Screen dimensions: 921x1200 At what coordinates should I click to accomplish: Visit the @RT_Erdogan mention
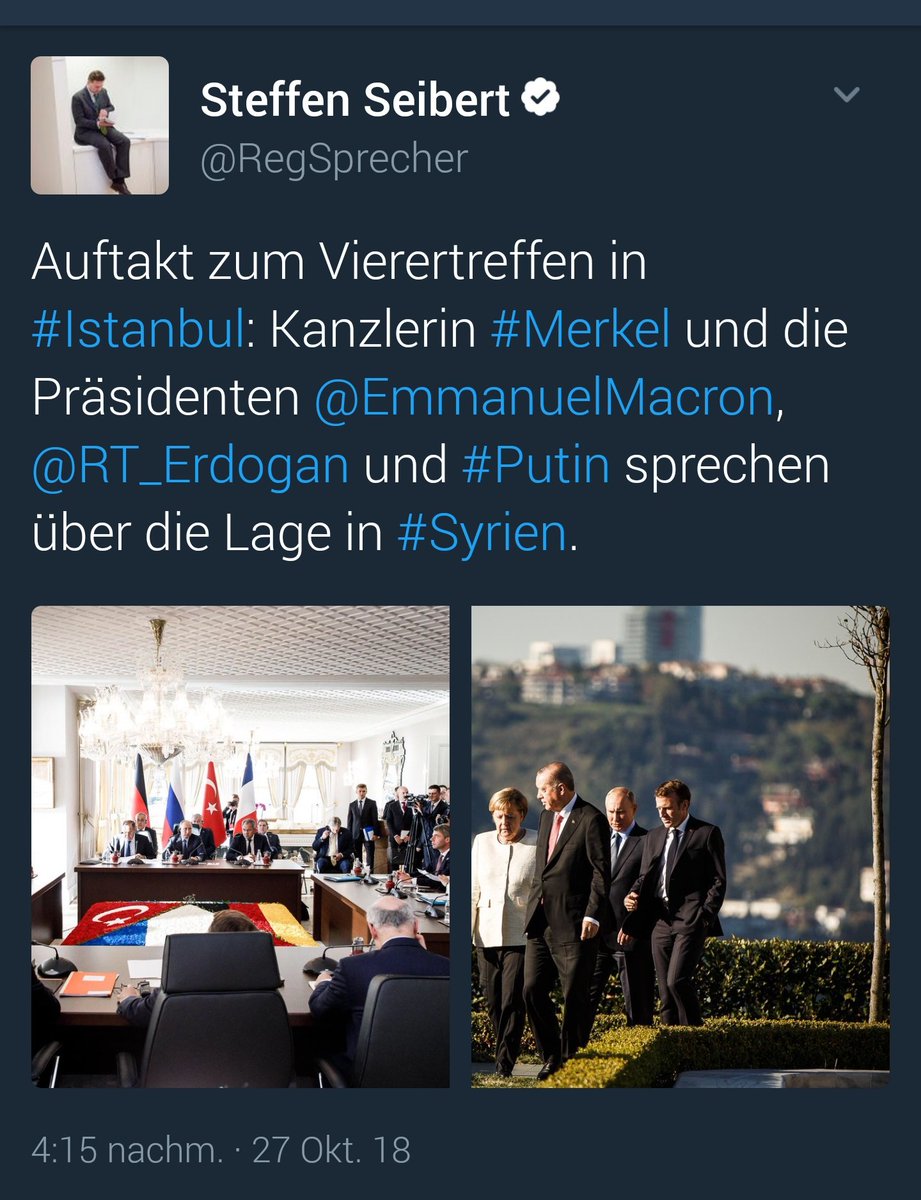190,467
